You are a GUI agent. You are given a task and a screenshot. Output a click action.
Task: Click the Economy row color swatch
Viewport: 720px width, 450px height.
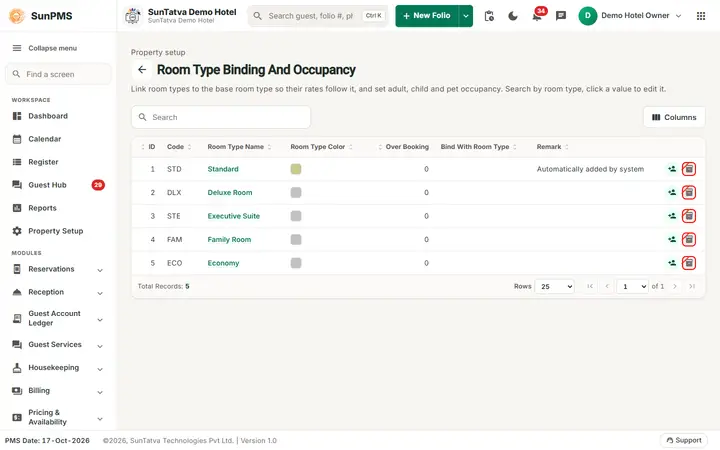(296, 263)
